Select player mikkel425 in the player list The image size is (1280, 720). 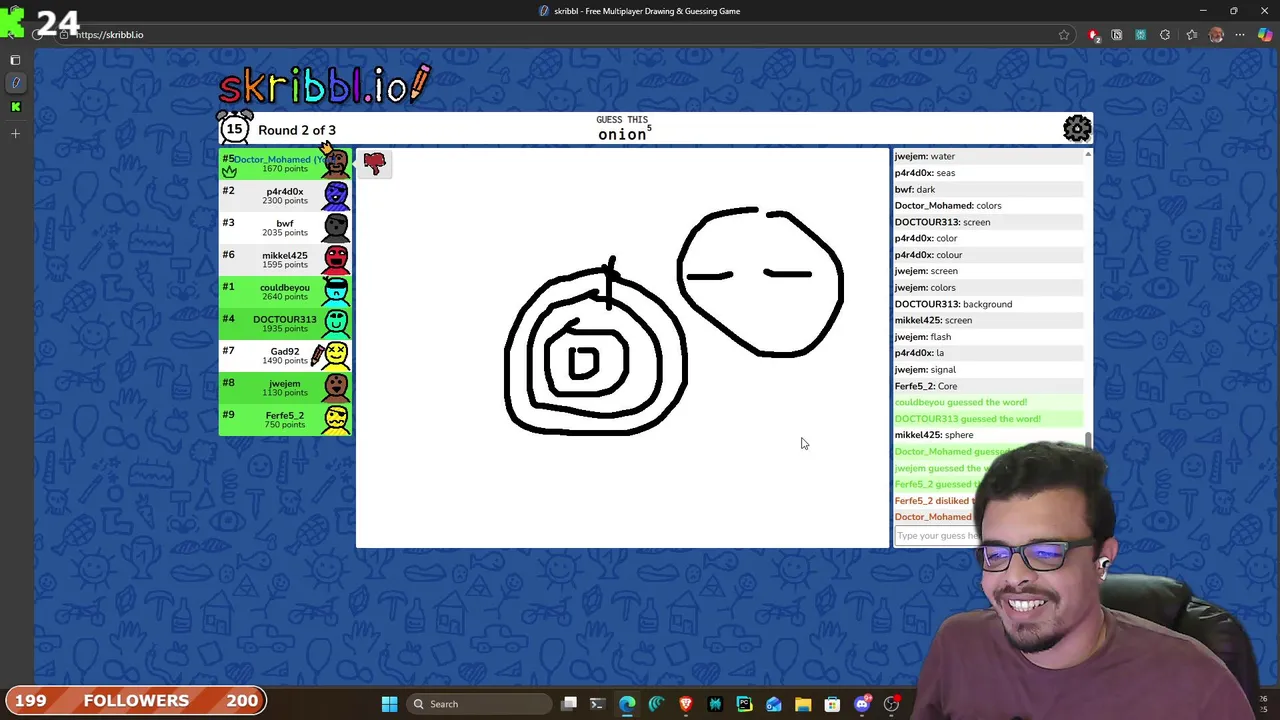tap(285, 260)
